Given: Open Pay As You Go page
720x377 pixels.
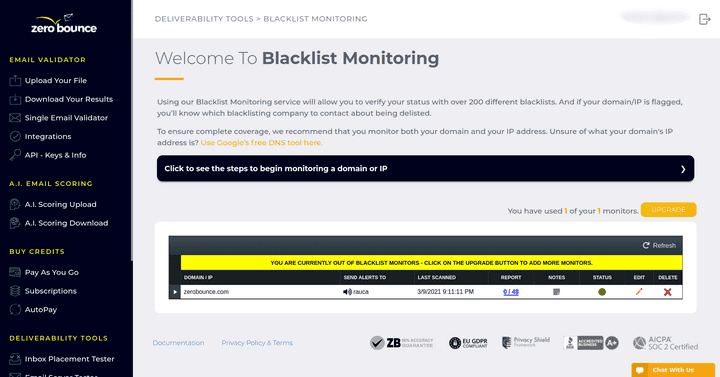Looking at the screenshot, I should click(51, 272).
